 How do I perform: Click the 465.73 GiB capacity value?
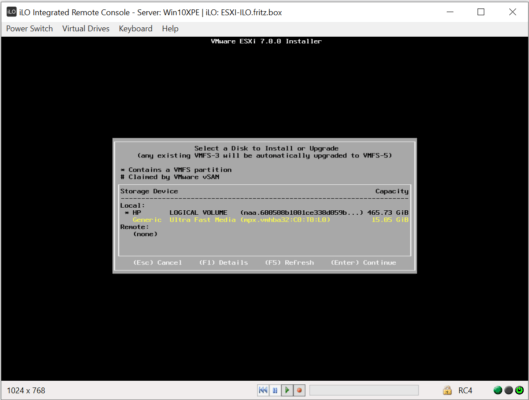pyautogui.click(x=388, y=212)
